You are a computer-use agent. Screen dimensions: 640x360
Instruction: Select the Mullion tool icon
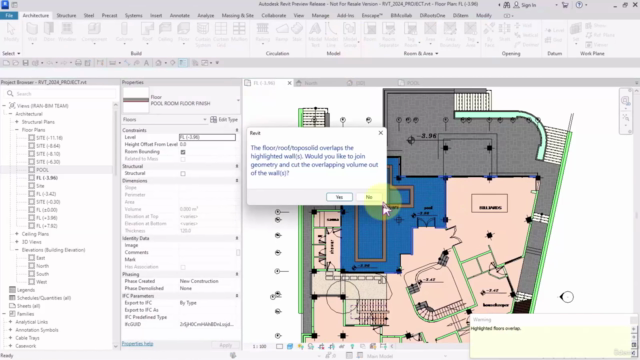tap(239, 29)
